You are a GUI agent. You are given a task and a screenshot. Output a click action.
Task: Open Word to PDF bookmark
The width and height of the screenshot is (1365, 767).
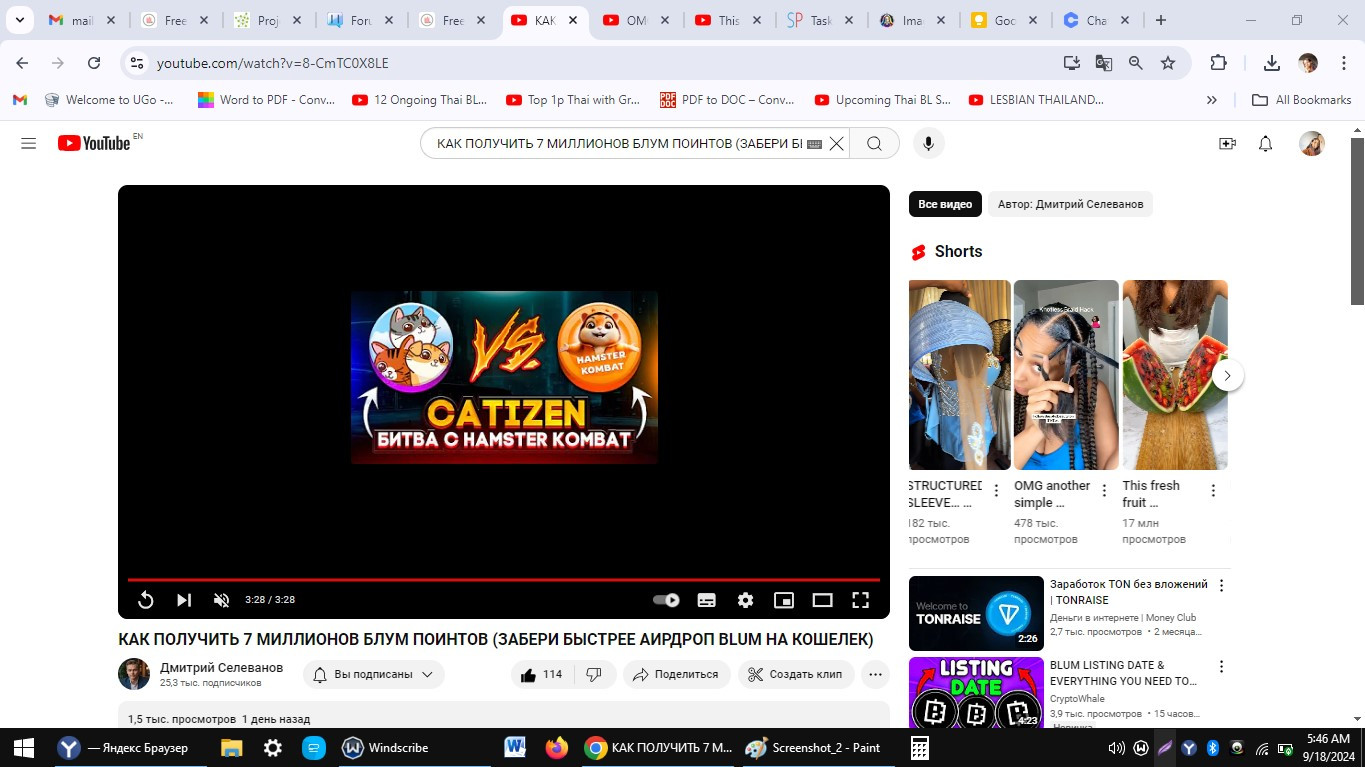point(267,100)
